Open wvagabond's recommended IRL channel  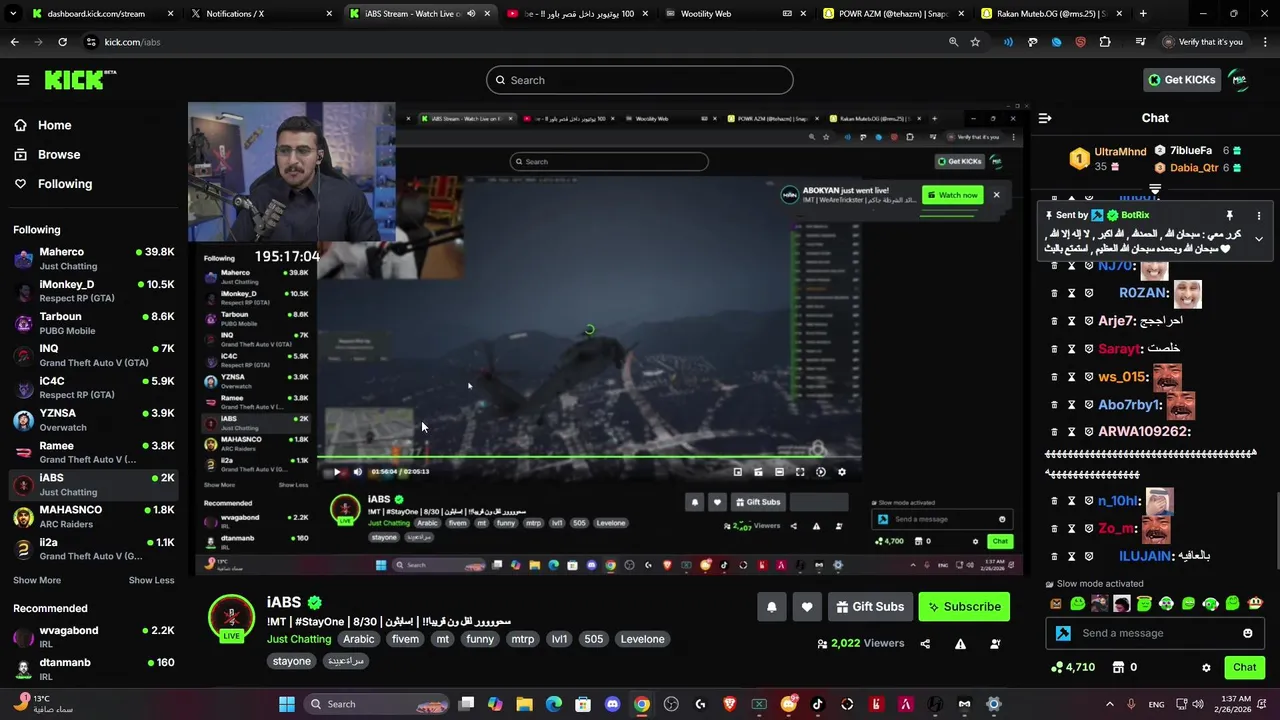click(x=94, y=637)
